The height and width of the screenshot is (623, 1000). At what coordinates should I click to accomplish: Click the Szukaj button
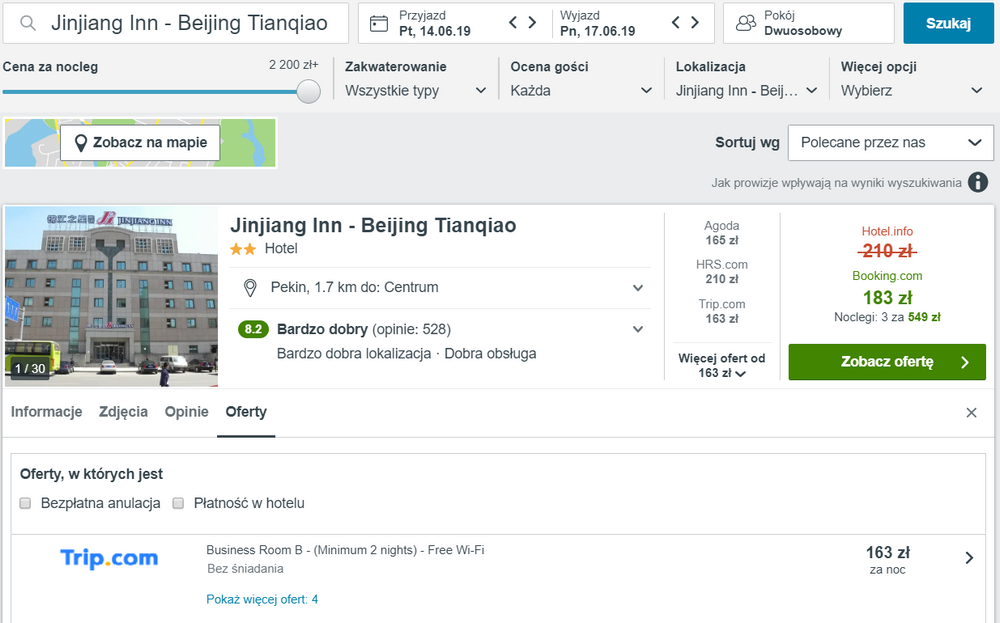coord(948,24)
